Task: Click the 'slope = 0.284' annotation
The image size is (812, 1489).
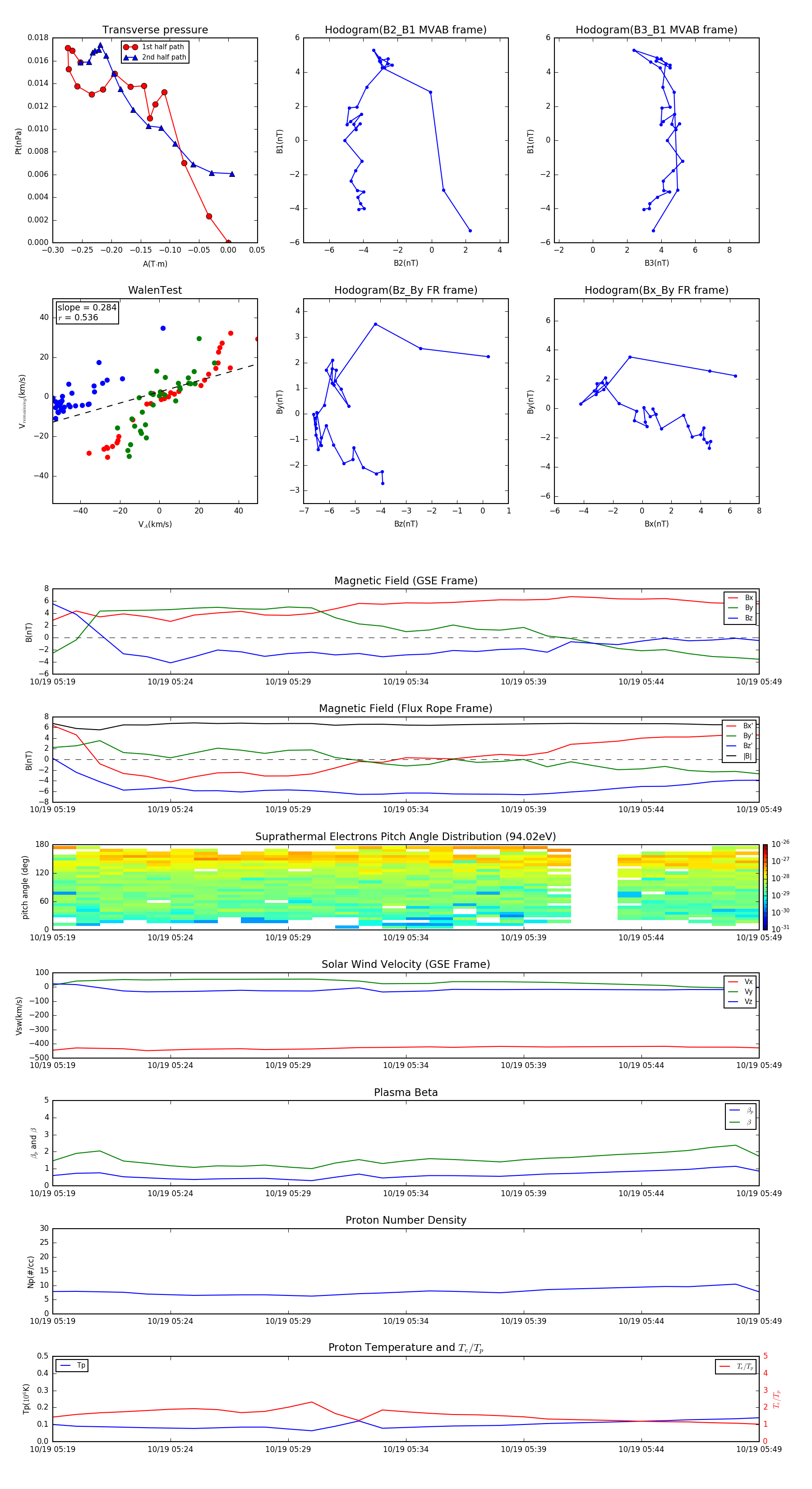Action: click(87, 308)
